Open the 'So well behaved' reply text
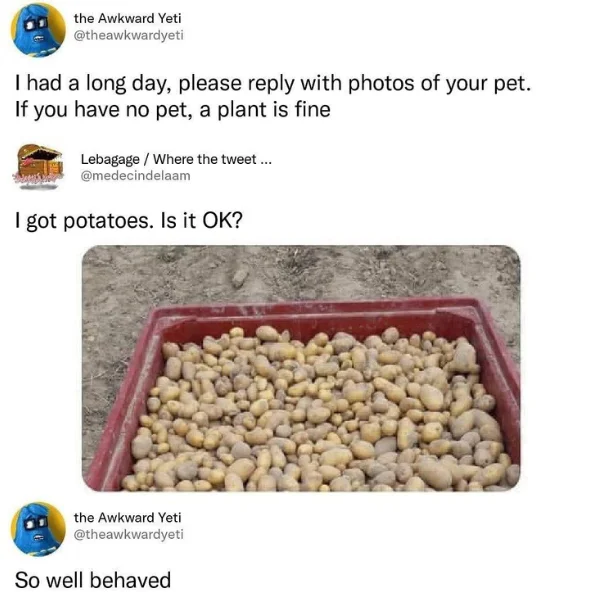Image resolution: width=600 pixels, height=600 pixels. point(93,580)
